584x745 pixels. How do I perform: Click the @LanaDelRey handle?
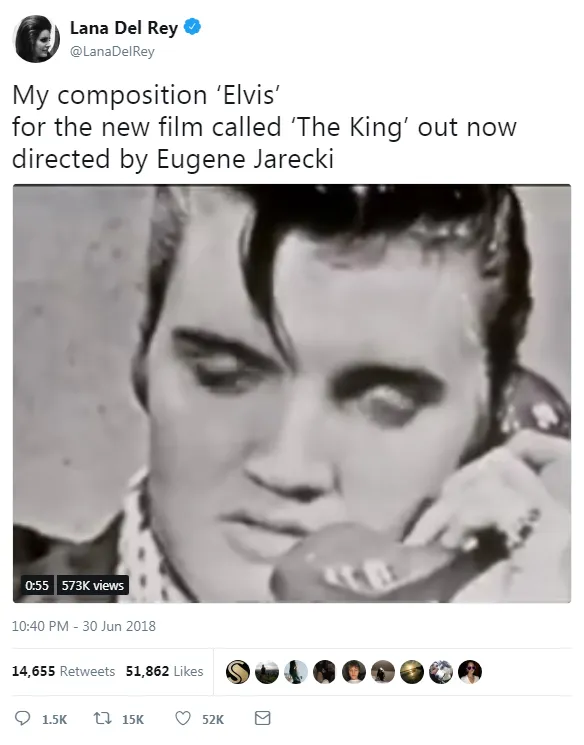tap(112, 51)
